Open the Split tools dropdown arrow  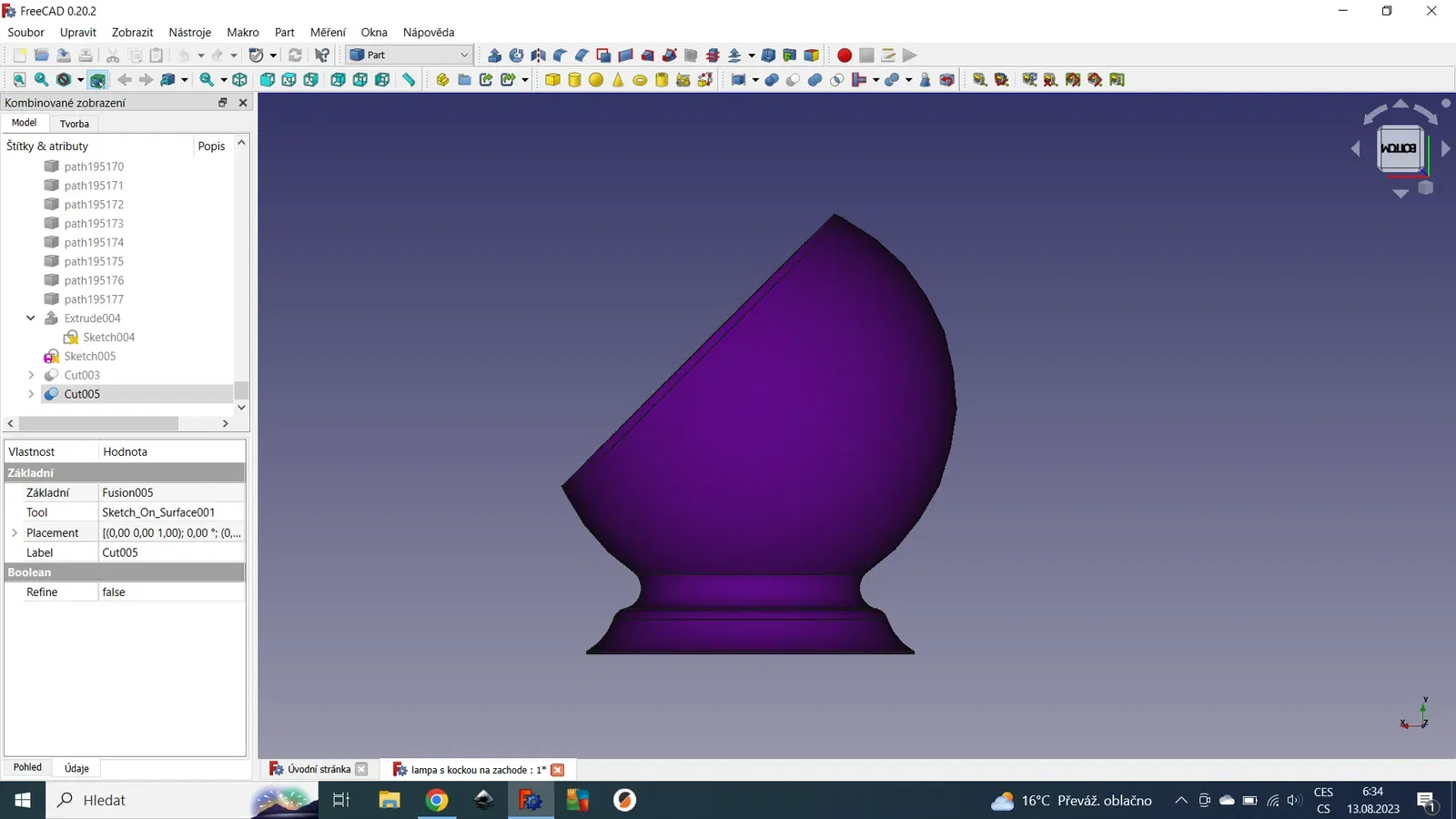(908, 80)
